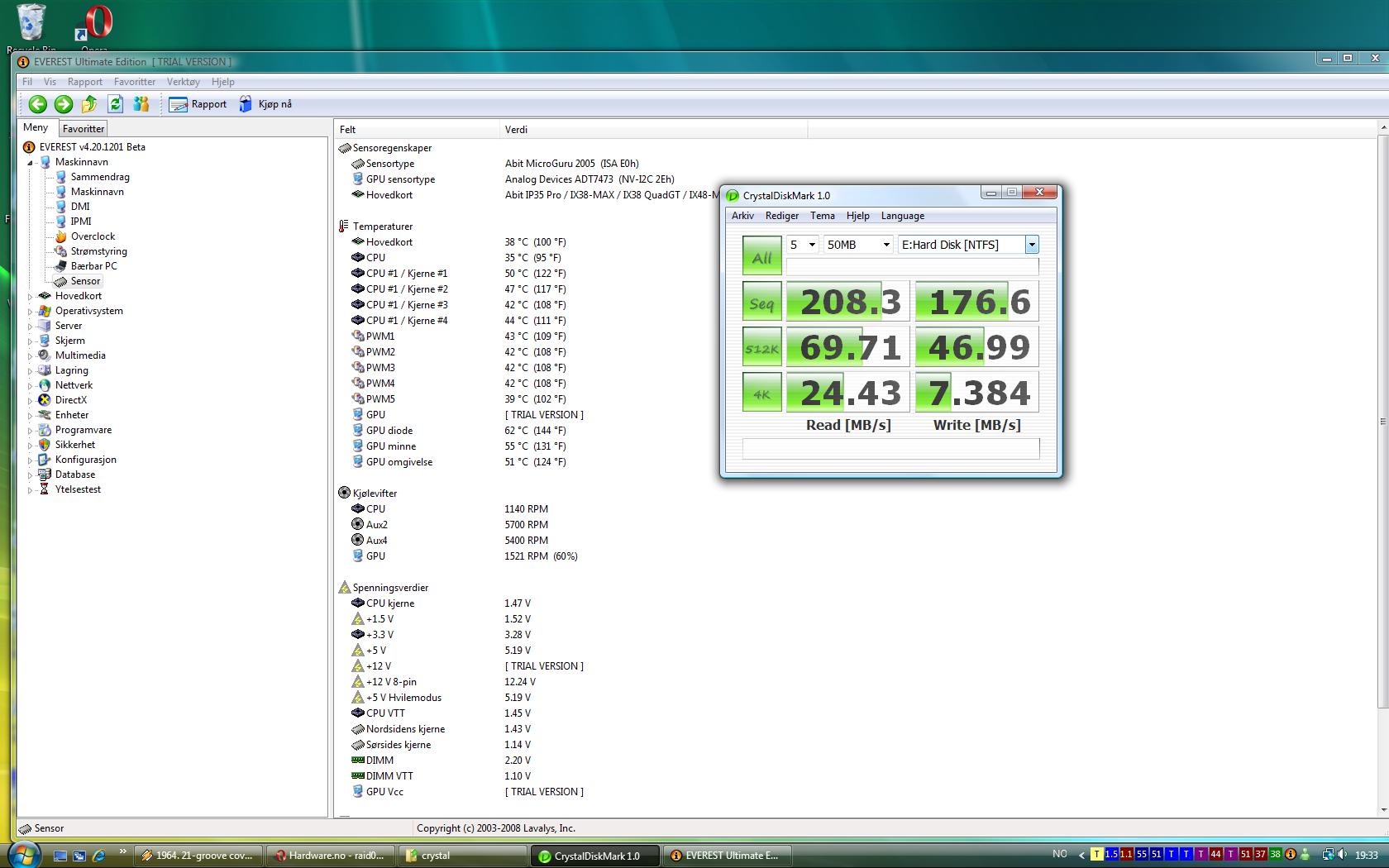Expand the Skjerm tree node
The height and width of the screenshot is (868, 1389).
[31, 341]
